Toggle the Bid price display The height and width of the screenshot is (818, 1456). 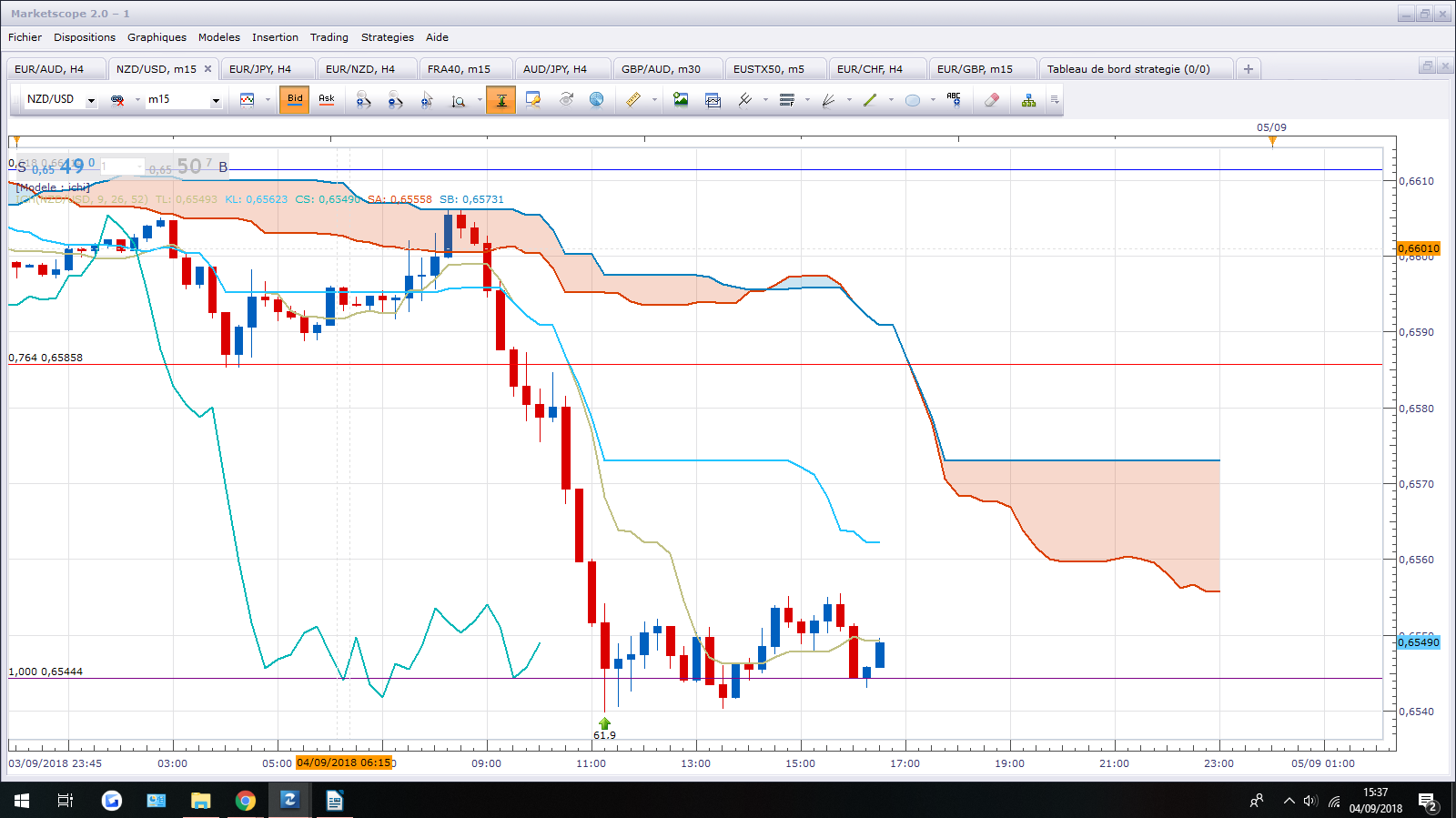click(x=295, y=100)
